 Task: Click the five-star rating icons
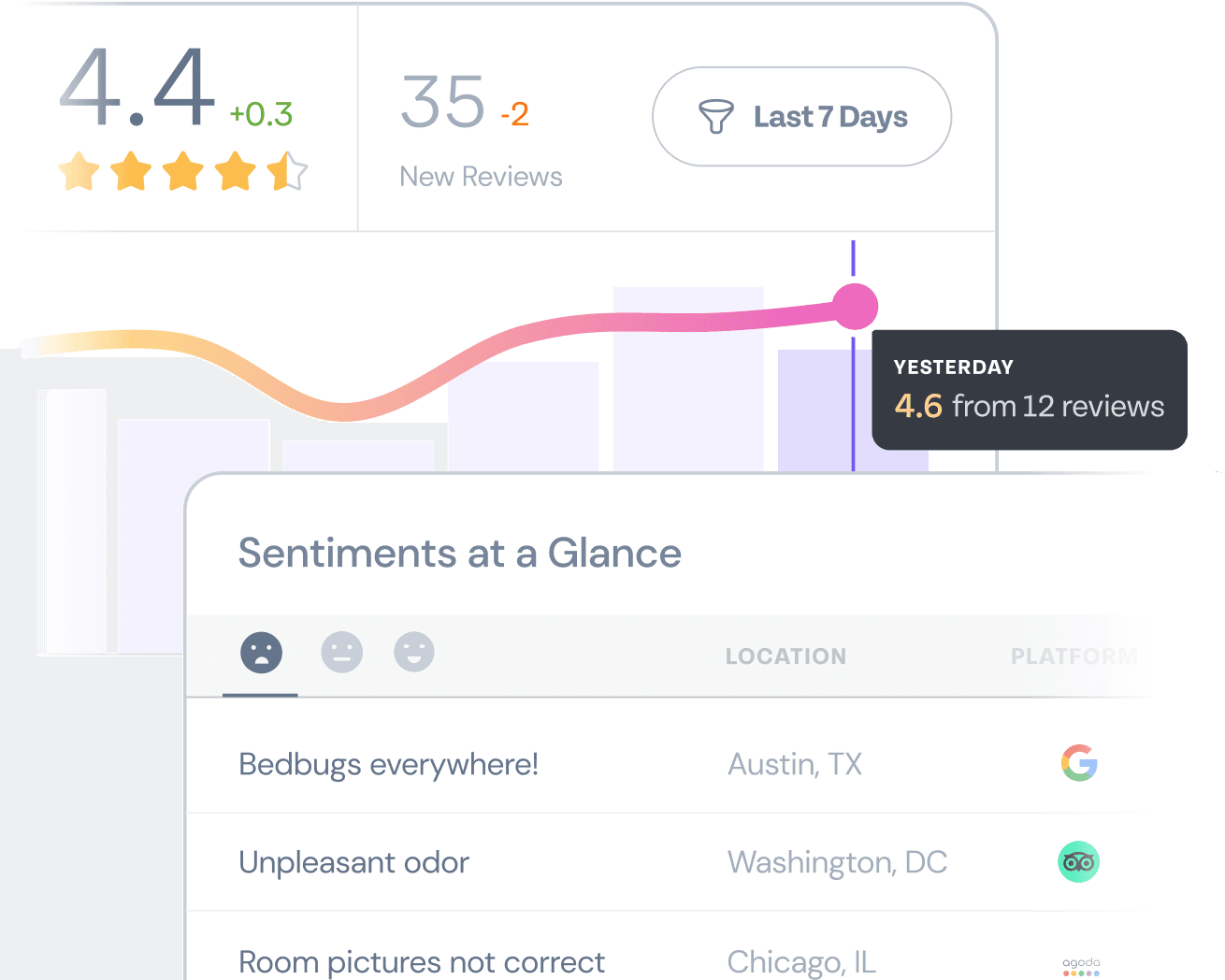click(182, 172)
